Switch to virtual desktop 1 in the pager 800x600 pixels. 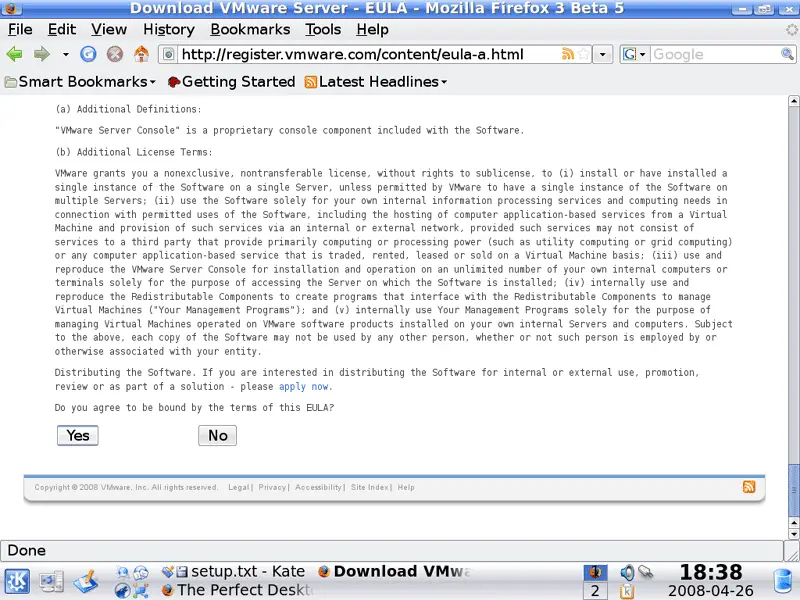click(x=595, y=572)
